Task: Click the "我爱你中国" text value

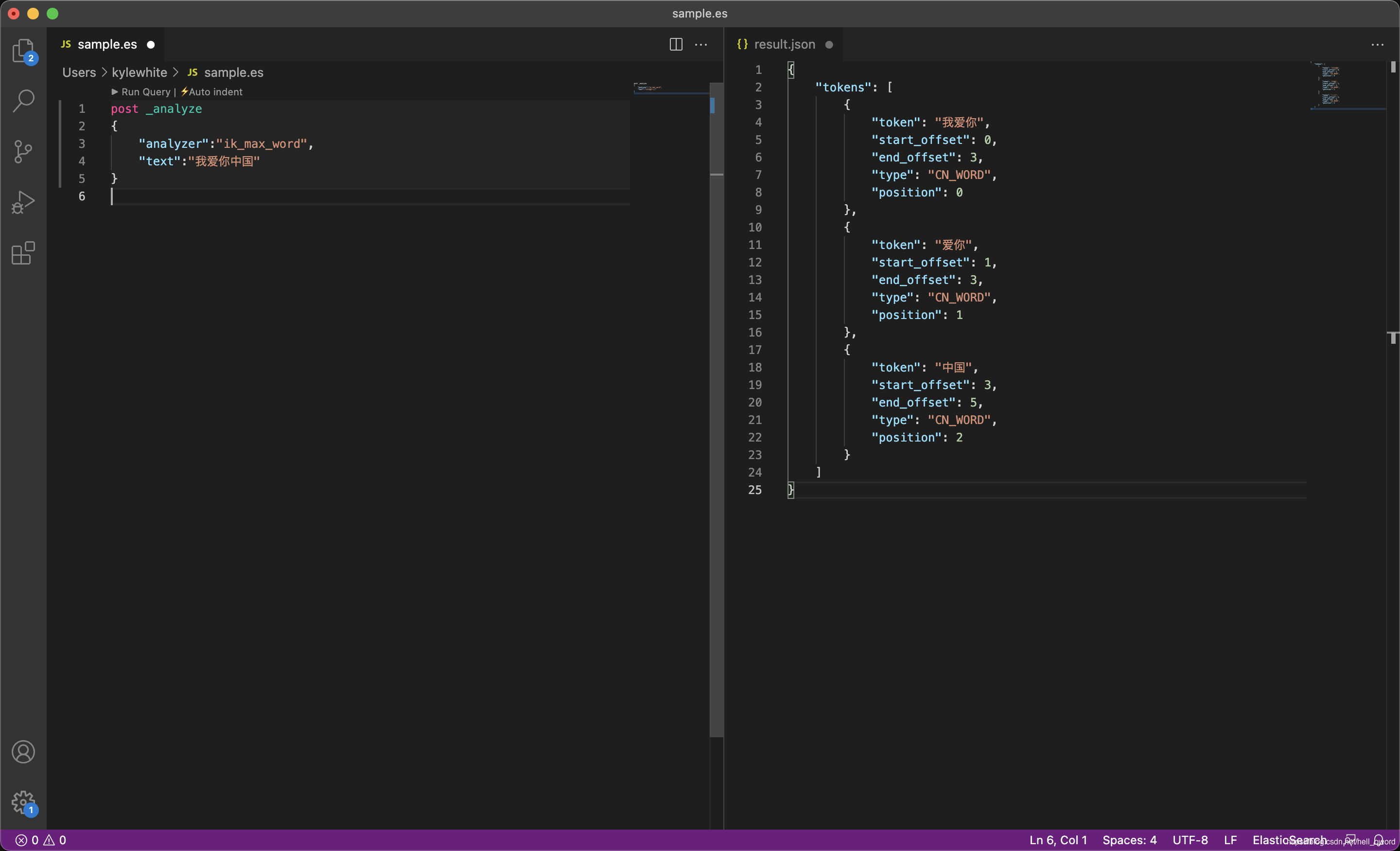Action: point(224,161)
